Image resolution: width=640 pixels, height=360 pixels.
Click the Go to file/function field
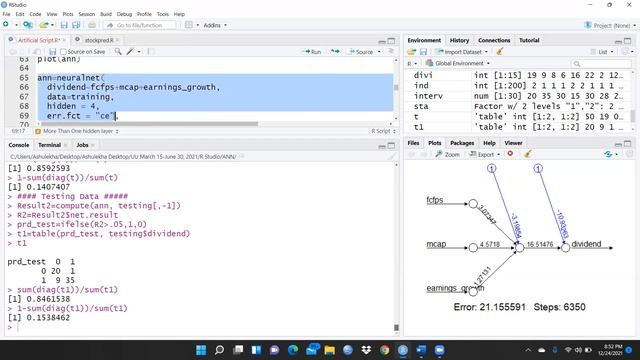(140, 25)
